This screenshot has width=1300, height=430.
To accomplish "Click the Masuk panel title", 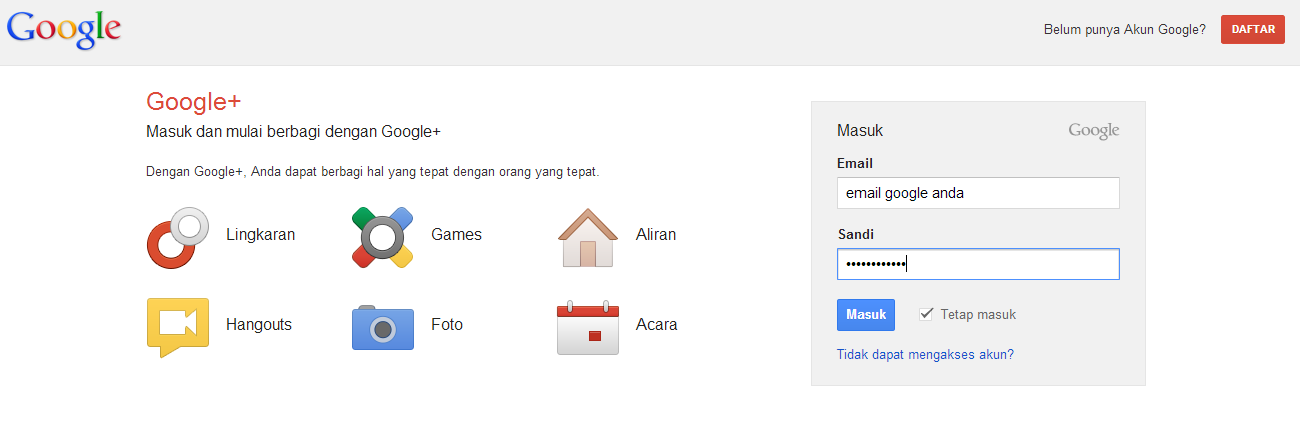I will tap(860, 131).
